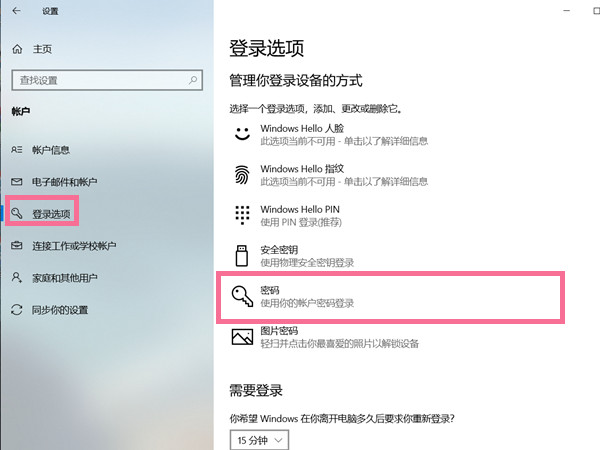The width and height of the screenshot is (600, 450).
Task: Go to 主页 via the home icon
Action: pos(16,48)
